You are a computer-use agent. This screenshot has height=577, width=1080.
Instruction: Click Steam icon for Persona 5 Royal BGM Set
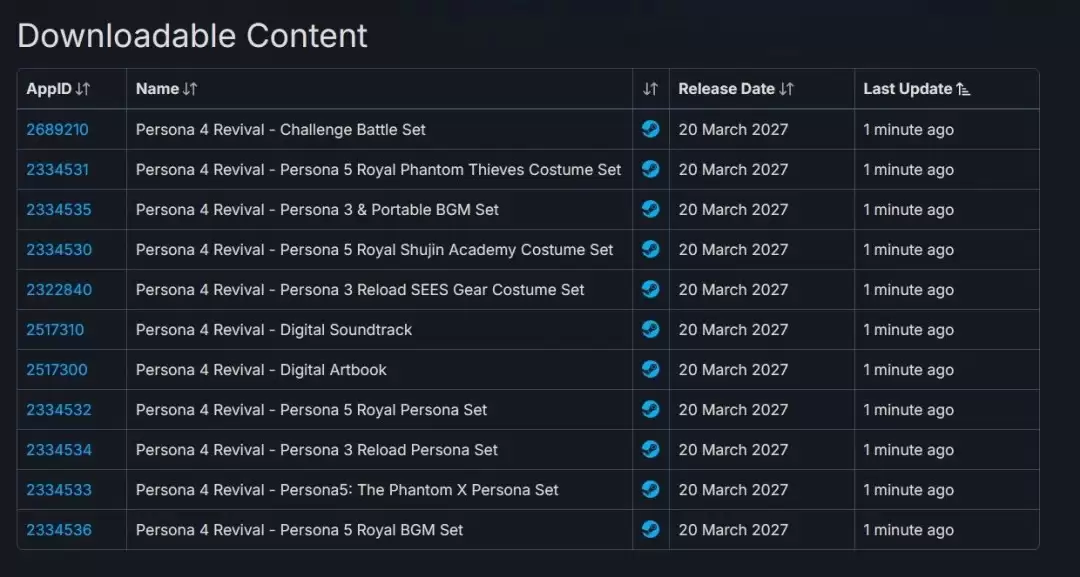(651, 529)
